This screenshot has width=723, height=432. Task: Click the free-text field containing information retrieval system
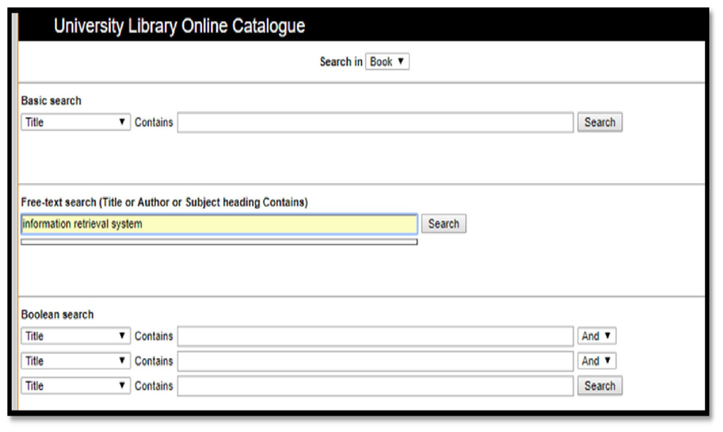pyautogui.click(x=219, y=224)
